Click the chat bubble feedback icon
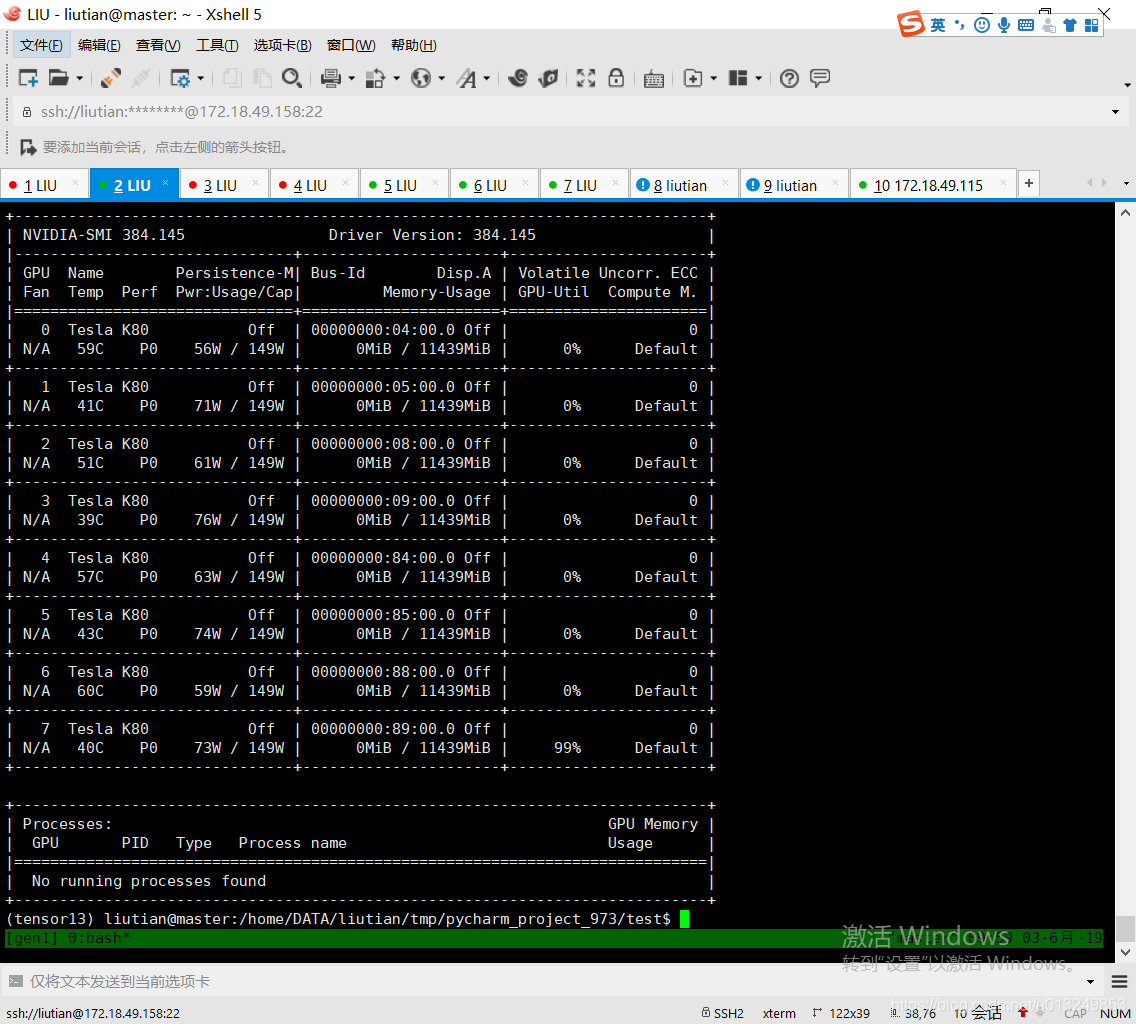This screenshot has width=1136, height=1024. [820, 77]
